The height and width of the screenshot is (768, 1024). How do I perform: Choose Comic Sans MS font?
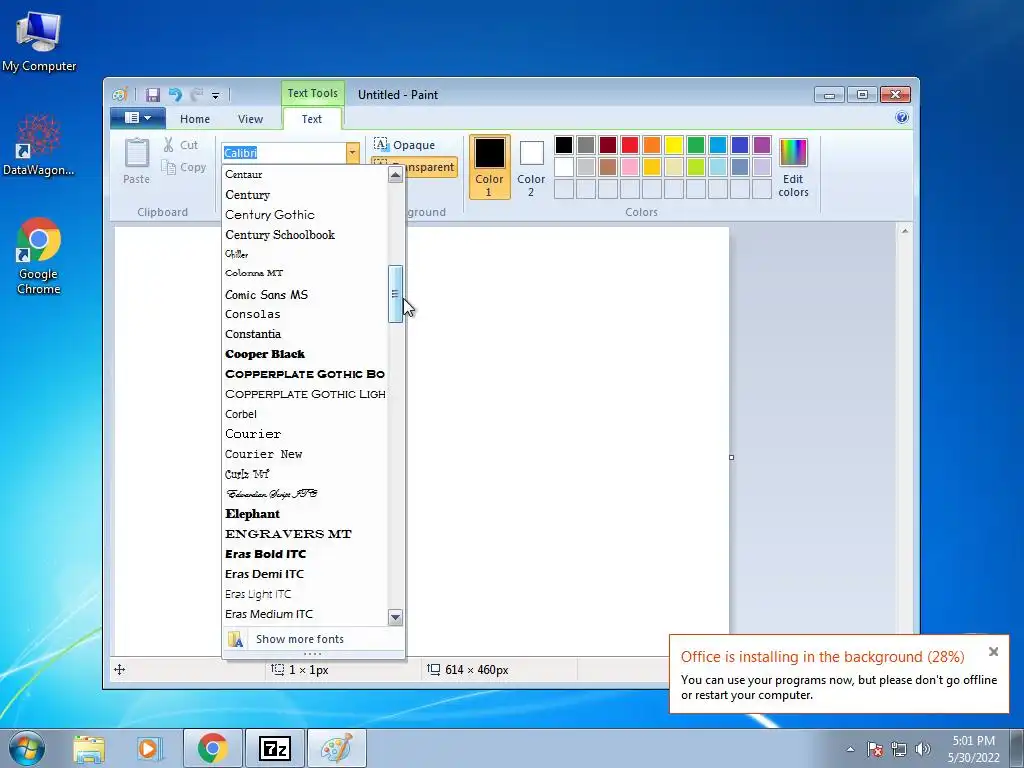[305, 295]
